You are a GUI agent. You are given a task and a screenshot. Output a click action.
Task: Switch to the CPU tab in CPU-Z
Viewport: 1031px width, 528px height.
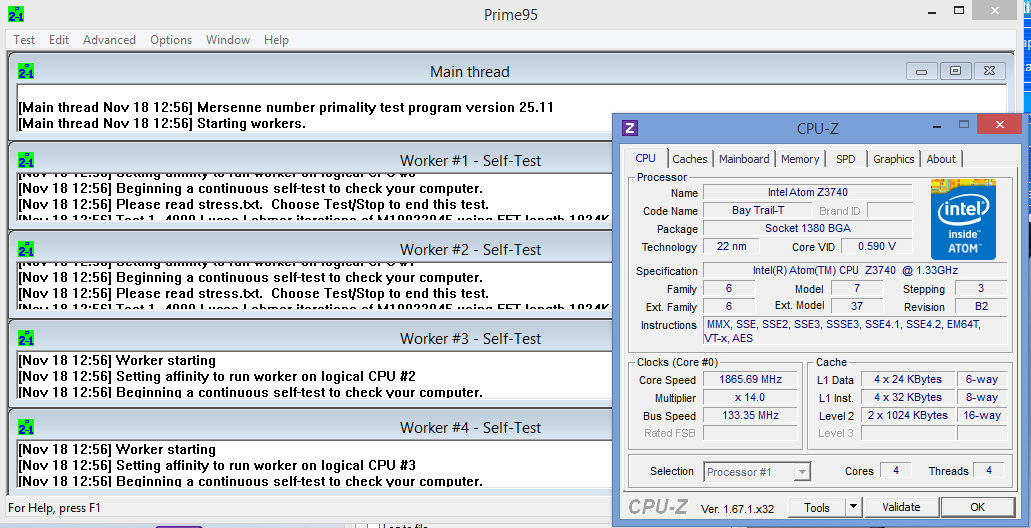[645, 158]
